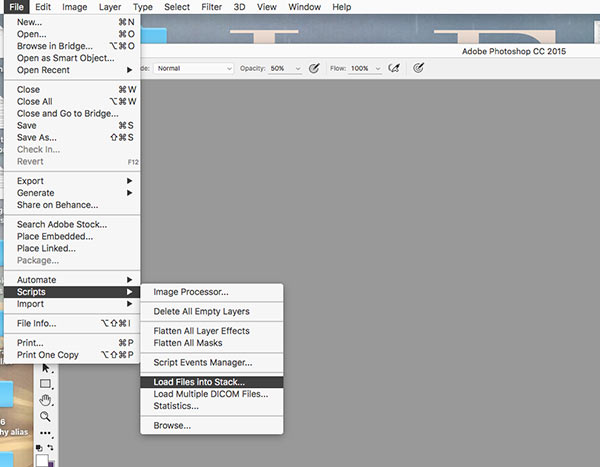The width and height of the screenshot is (600, 467).
Task: Open the Layer menu
Action: click(x=110, y=7)
